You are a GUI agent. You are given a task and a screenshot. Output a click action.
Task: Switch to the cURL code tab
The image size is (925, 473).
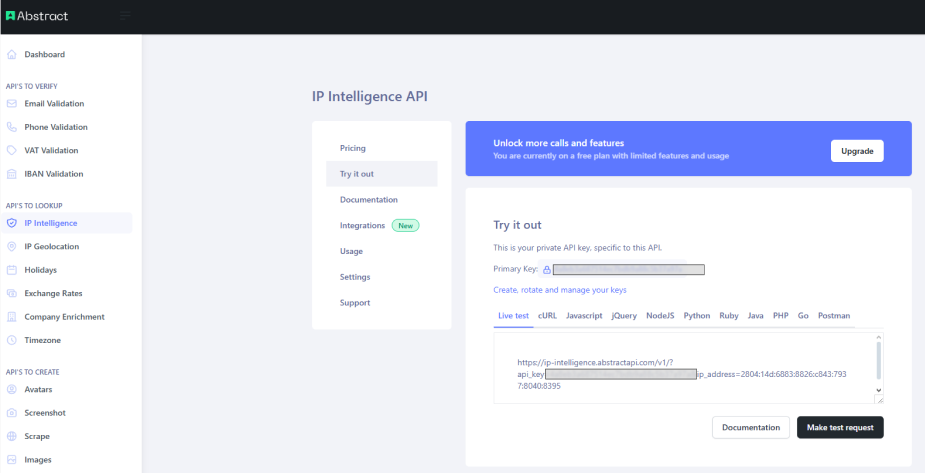point(547,315)
